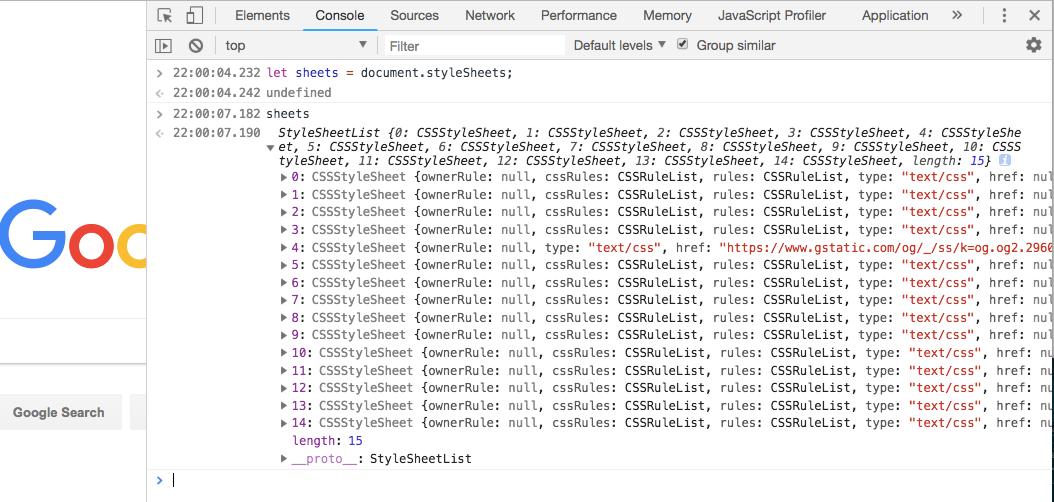Switch to the Elements tab
This screenshot has height=502, width=1054.
point(262,15)
